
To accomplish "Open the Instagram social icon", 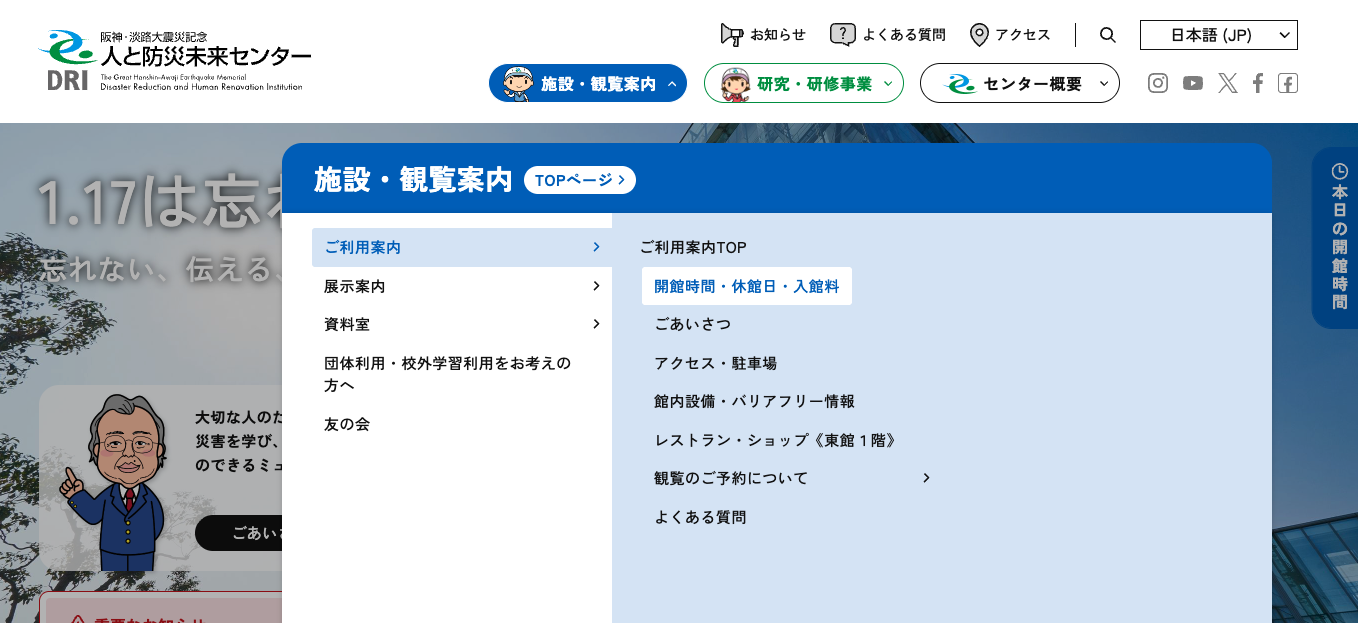I will point(1158,83).
